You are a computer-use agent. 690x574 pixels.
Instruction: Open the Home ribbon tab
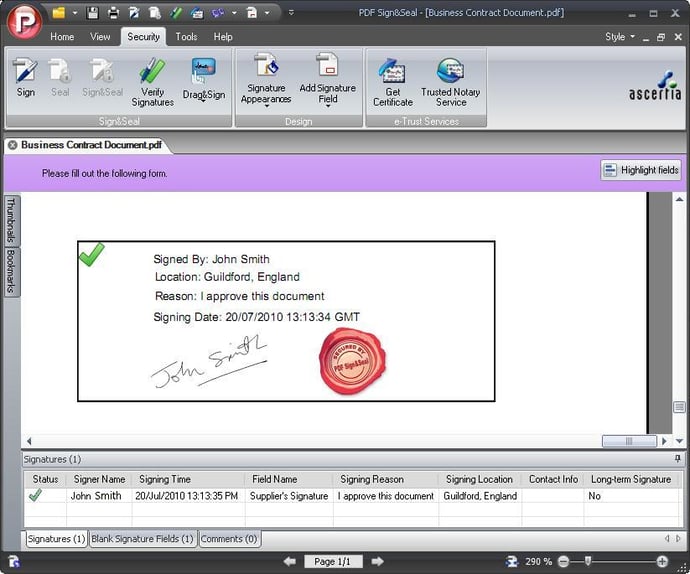click(62, 37)
